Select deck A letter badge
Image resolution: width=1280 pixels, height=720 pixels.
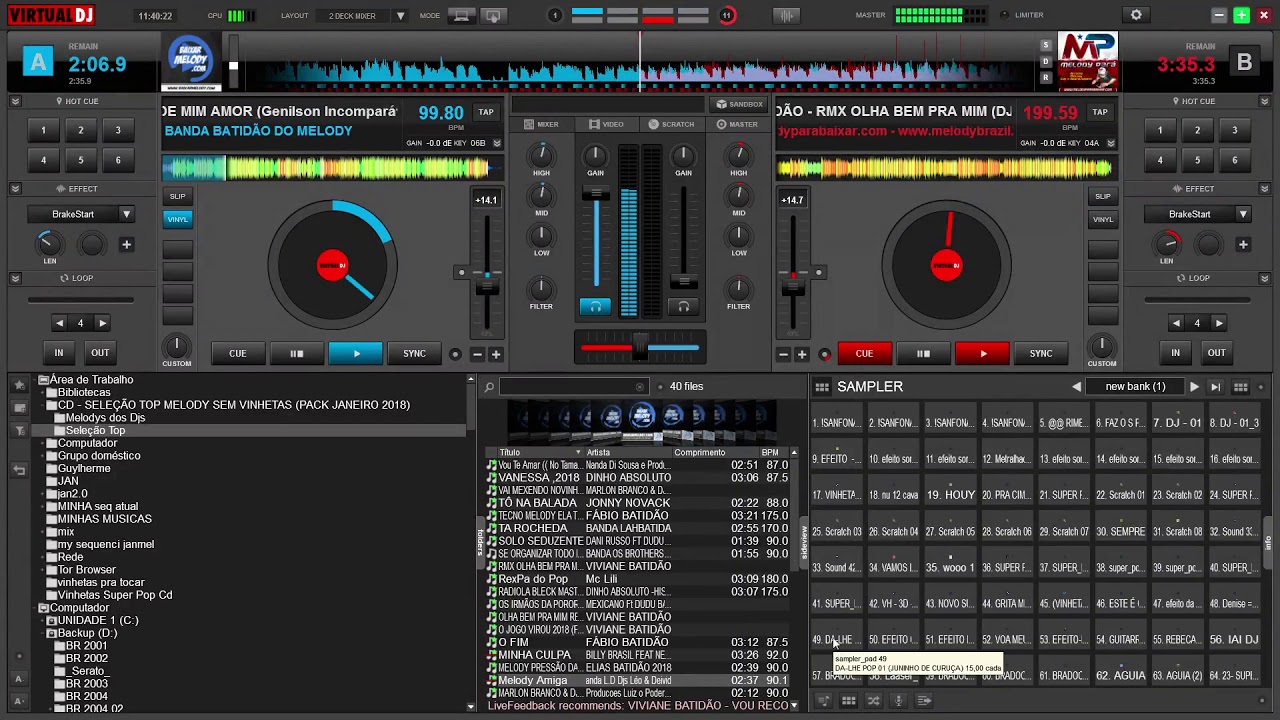pos(38,62)
